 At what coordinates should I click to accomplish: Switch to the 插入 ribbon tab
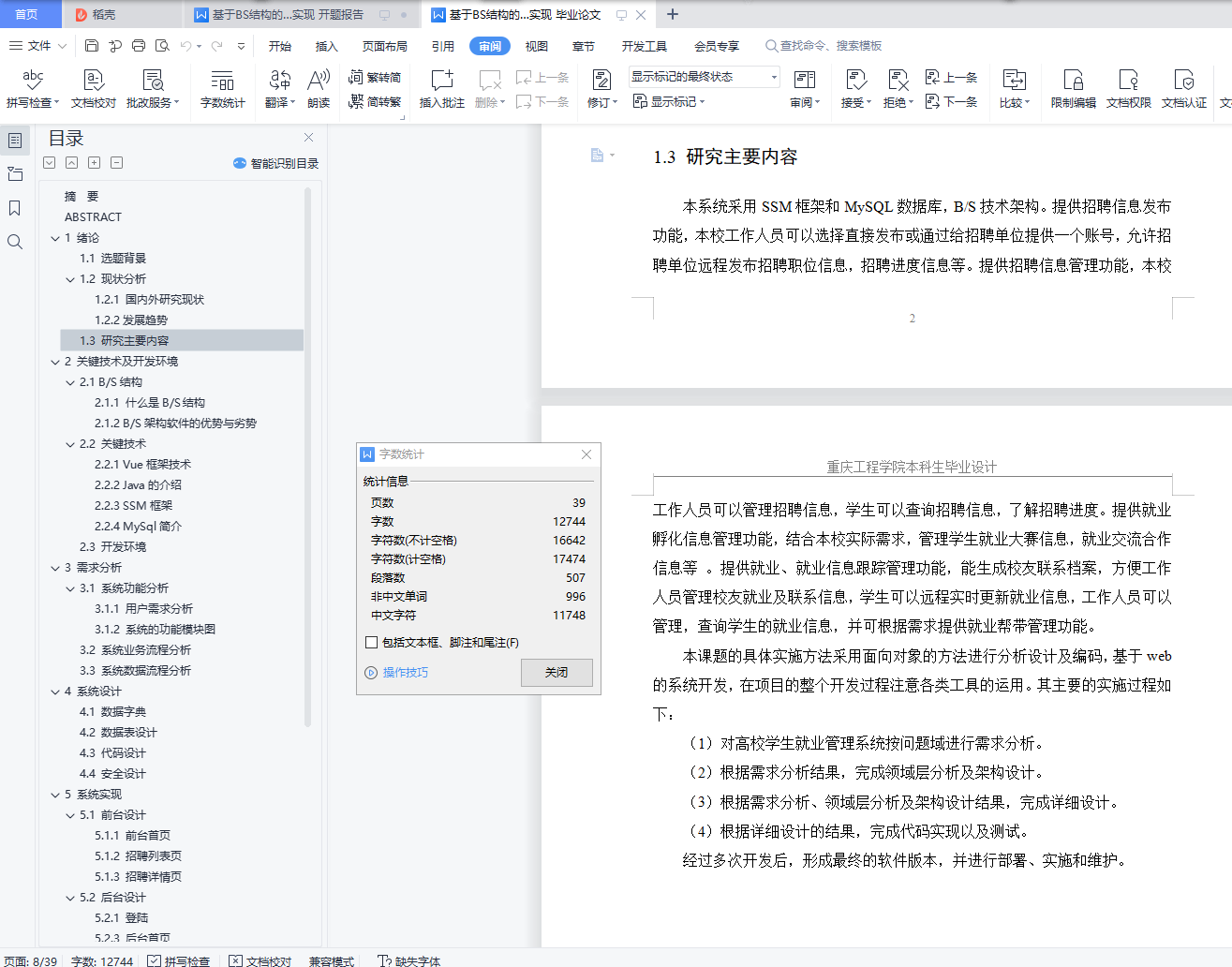coord(327,46)
